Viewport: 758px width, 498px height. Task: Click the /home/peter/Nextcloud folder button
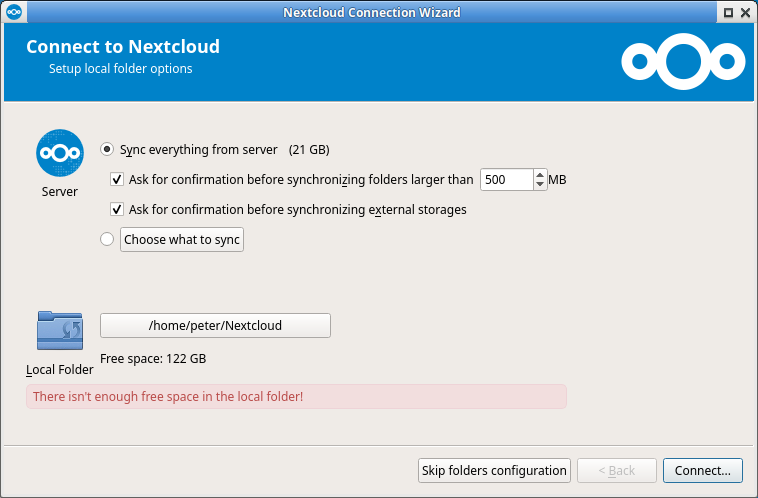tap(215, 325)
